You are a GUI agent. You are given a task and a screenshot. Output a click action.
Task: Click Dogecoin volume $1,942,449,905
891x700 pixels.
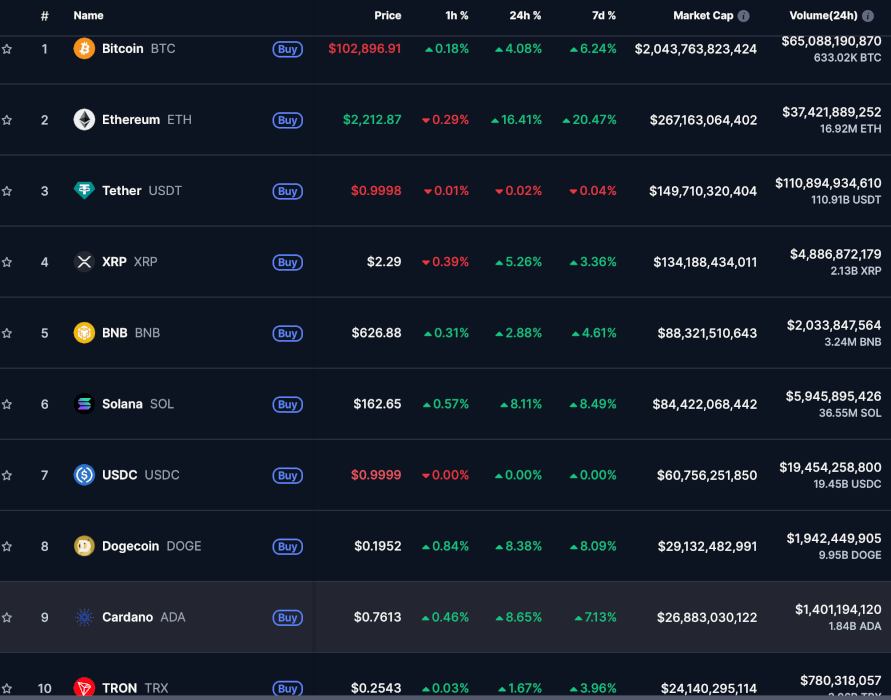click(834, 538)
